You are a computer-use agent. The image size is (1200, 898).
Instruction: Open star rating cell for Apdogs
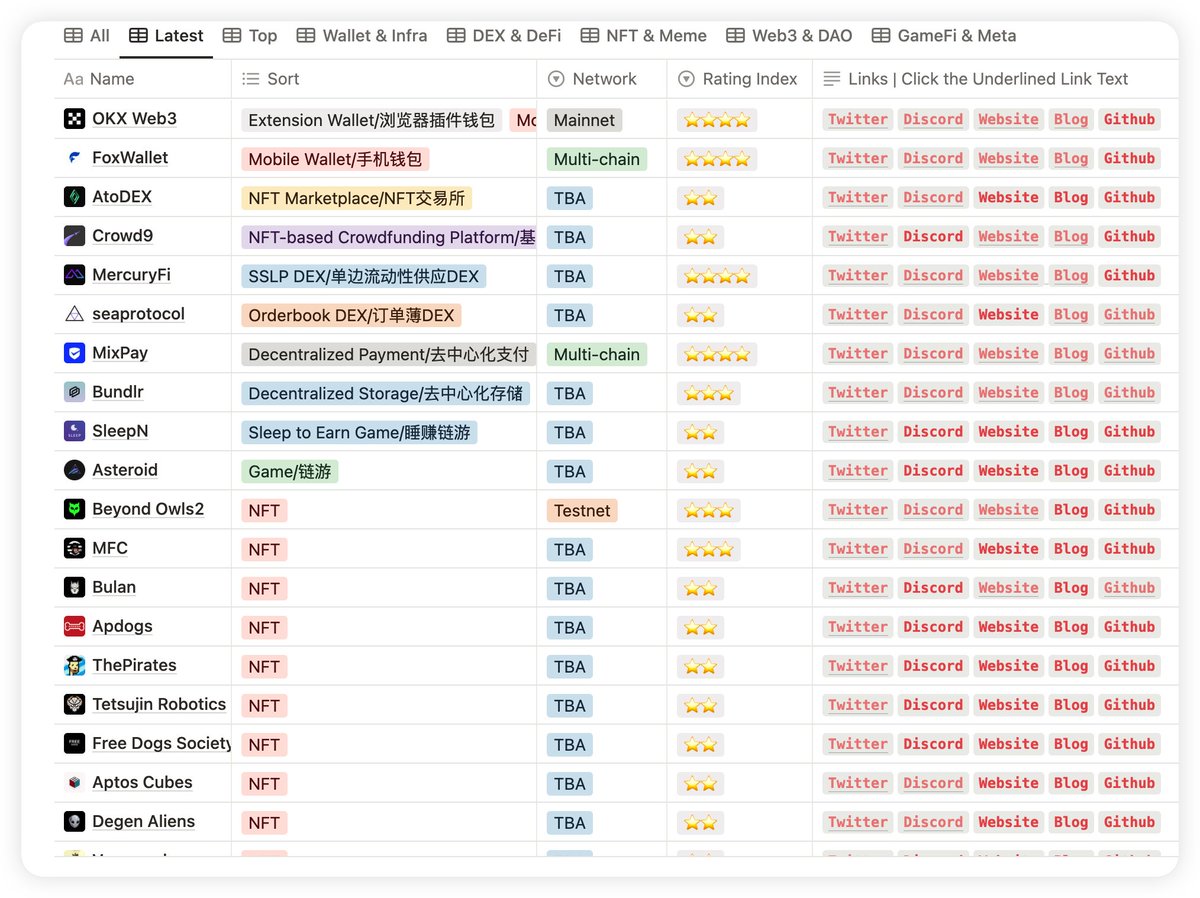click(701, 627)
